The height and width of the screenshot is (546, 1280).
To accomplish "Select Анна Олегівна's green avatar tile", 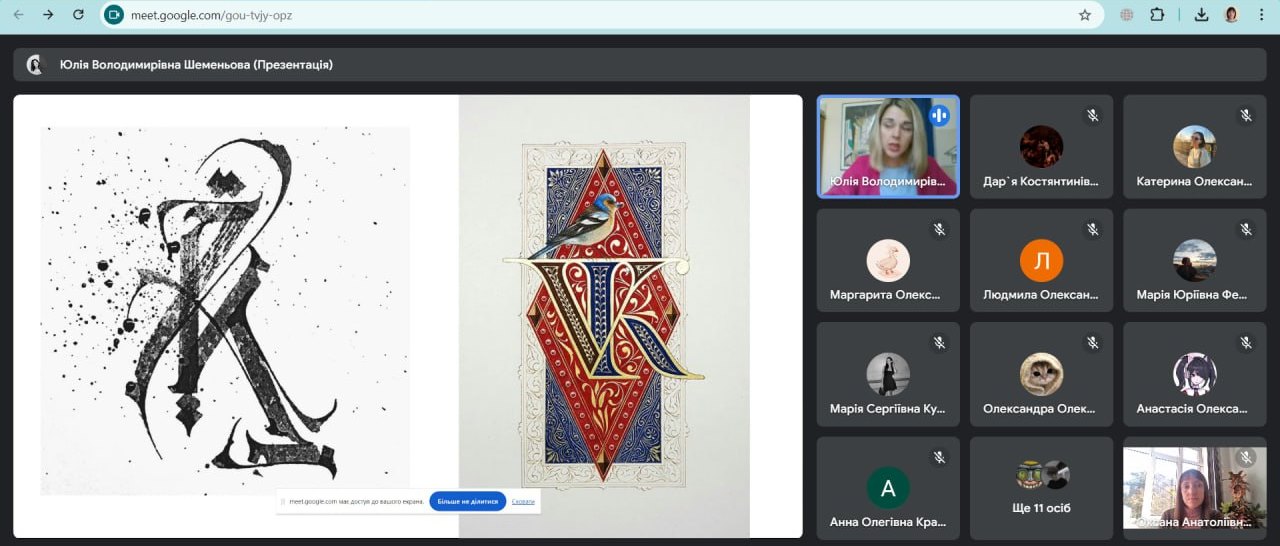I will [887, 487].
